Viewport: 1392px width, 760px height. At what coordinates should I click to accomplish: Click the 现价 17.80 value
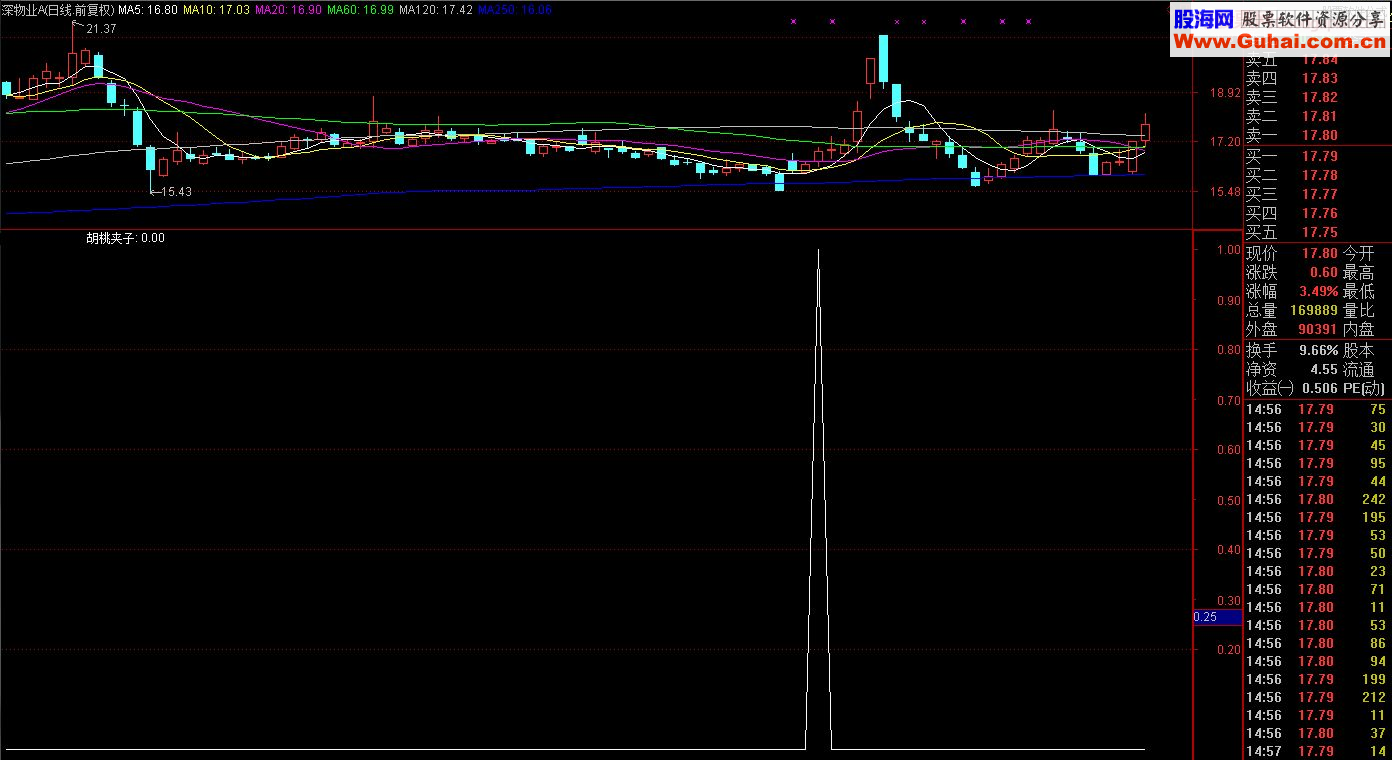pyautogui.click(x=1319, y=254)
